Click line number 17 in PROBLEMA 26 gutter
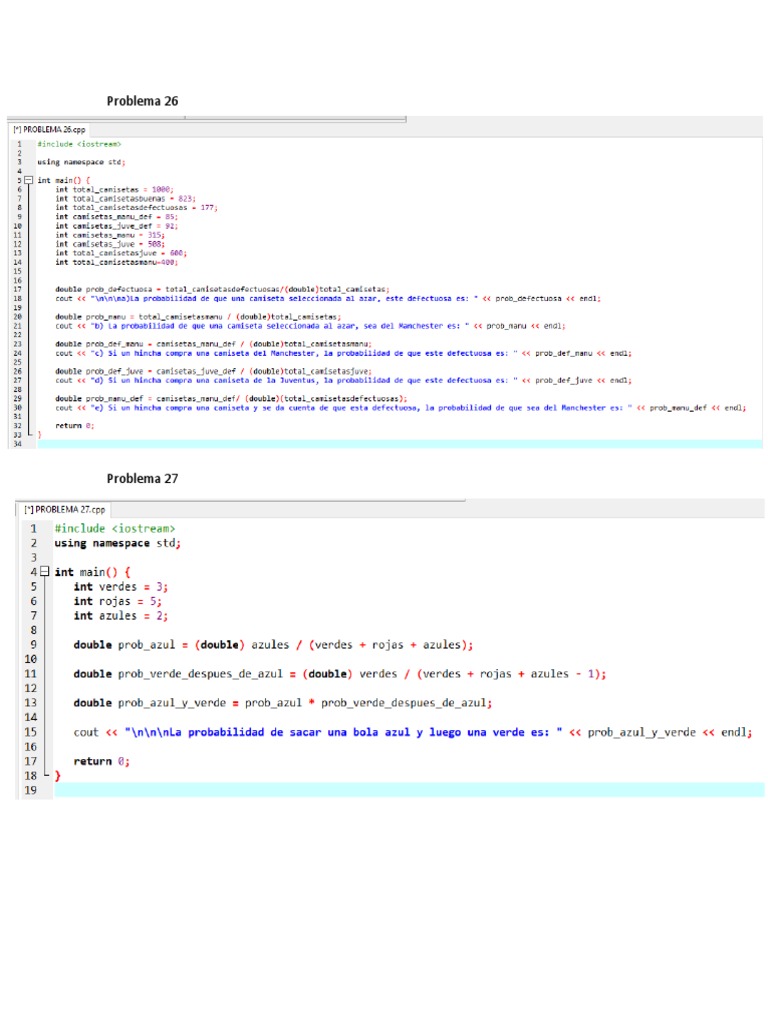Image resolution: width=768 pixels, height=1024 pixels. tap(18, 288)
